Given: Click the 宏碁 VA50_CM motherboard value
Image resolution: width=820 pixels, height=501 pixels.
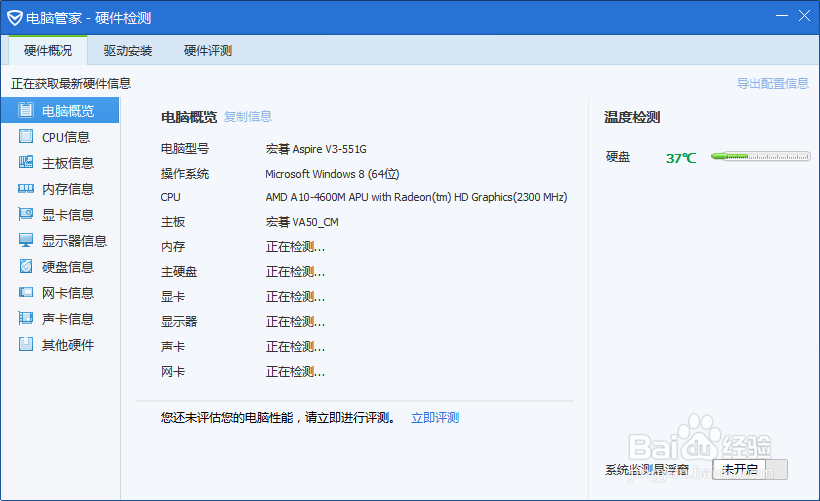Looking at the screenshot, I should (x=302, y=222).
